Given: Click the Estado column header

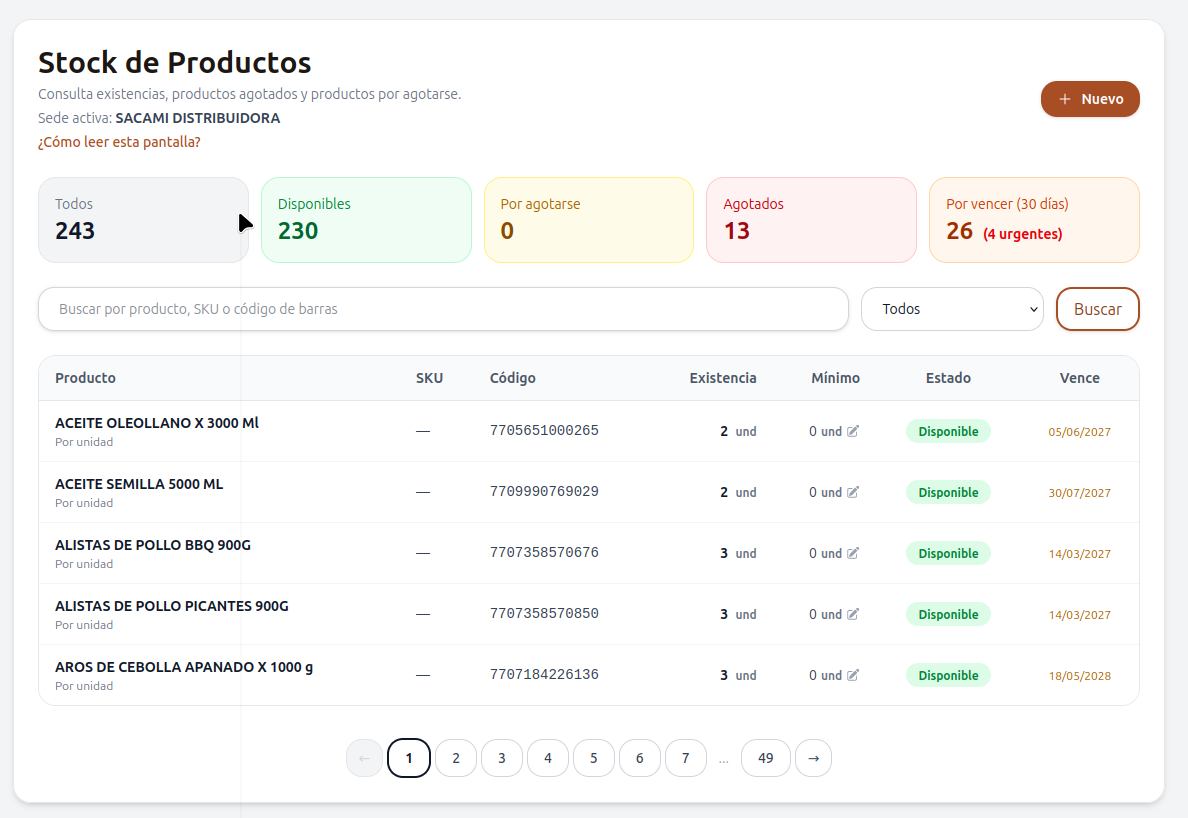Looking at the screenshot, I should pyautogui.click(x=949, y=378).
